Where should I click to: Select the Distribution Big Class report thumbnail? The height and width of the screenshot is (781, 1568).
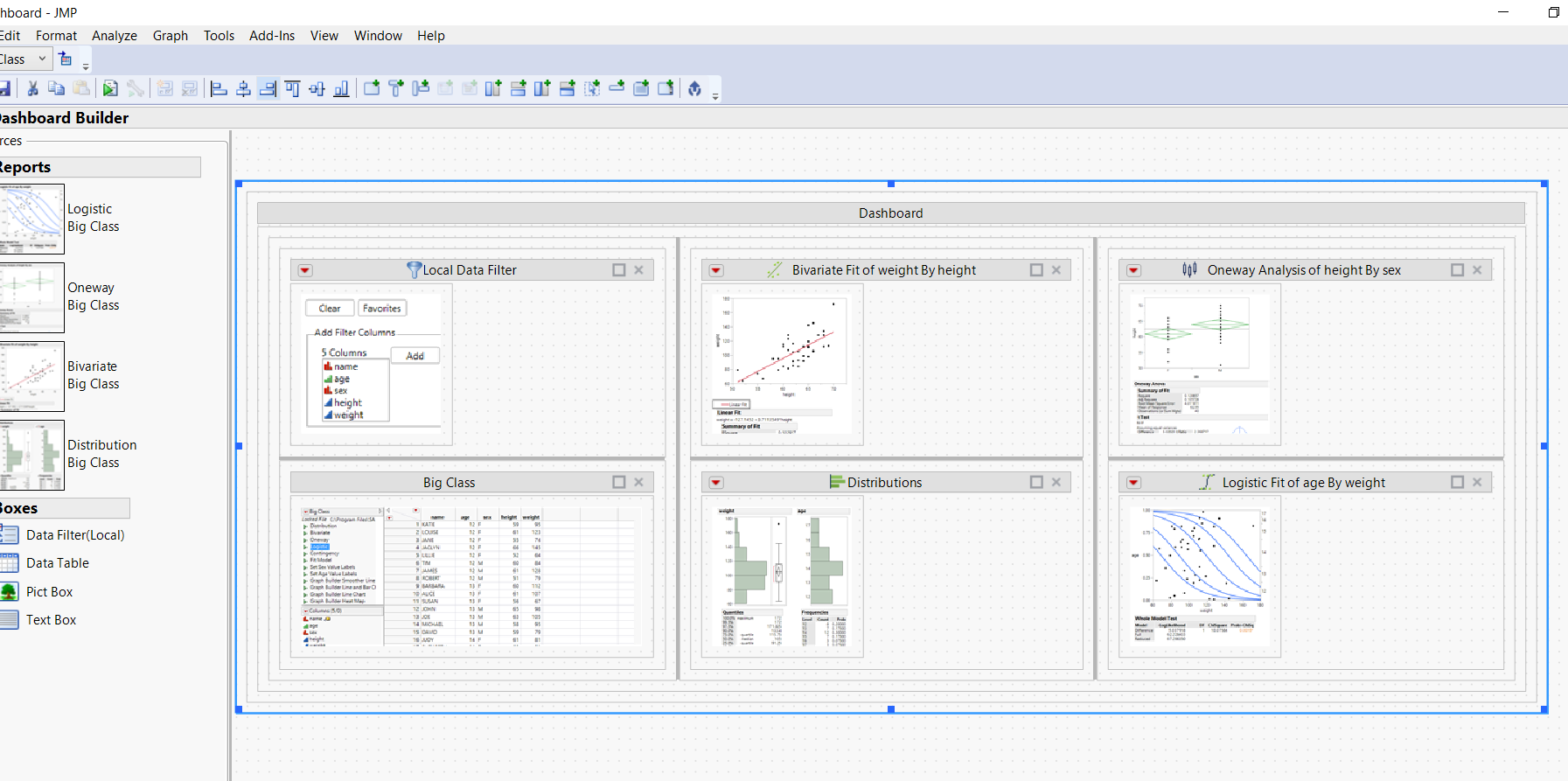tap(32, 455)
